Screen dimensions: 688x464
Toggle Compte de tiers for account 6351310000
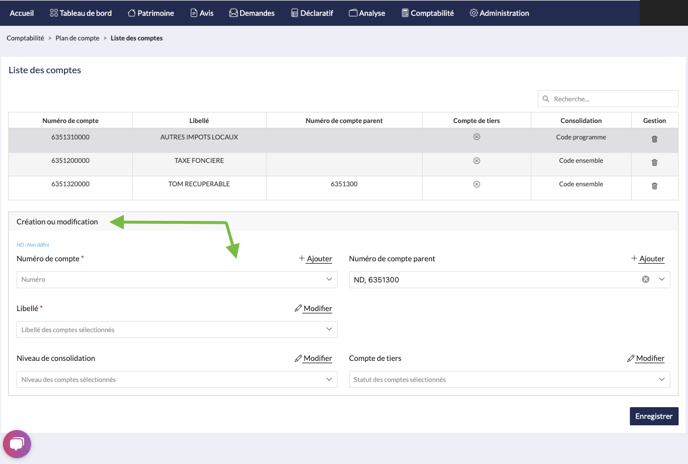[x=476, y=137]
